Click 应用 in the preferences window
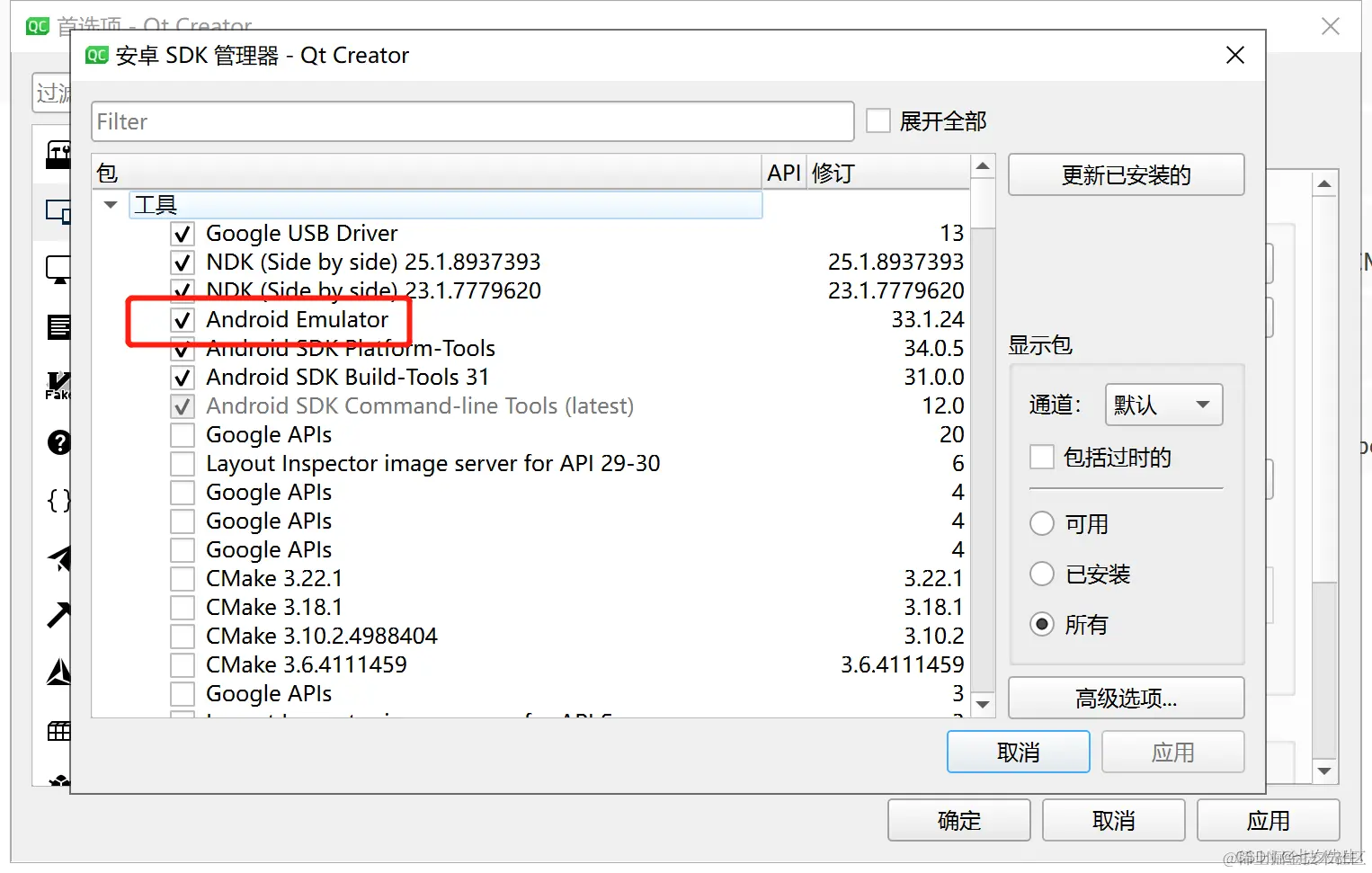The image size is (1372, 873). coord(1269,820)
